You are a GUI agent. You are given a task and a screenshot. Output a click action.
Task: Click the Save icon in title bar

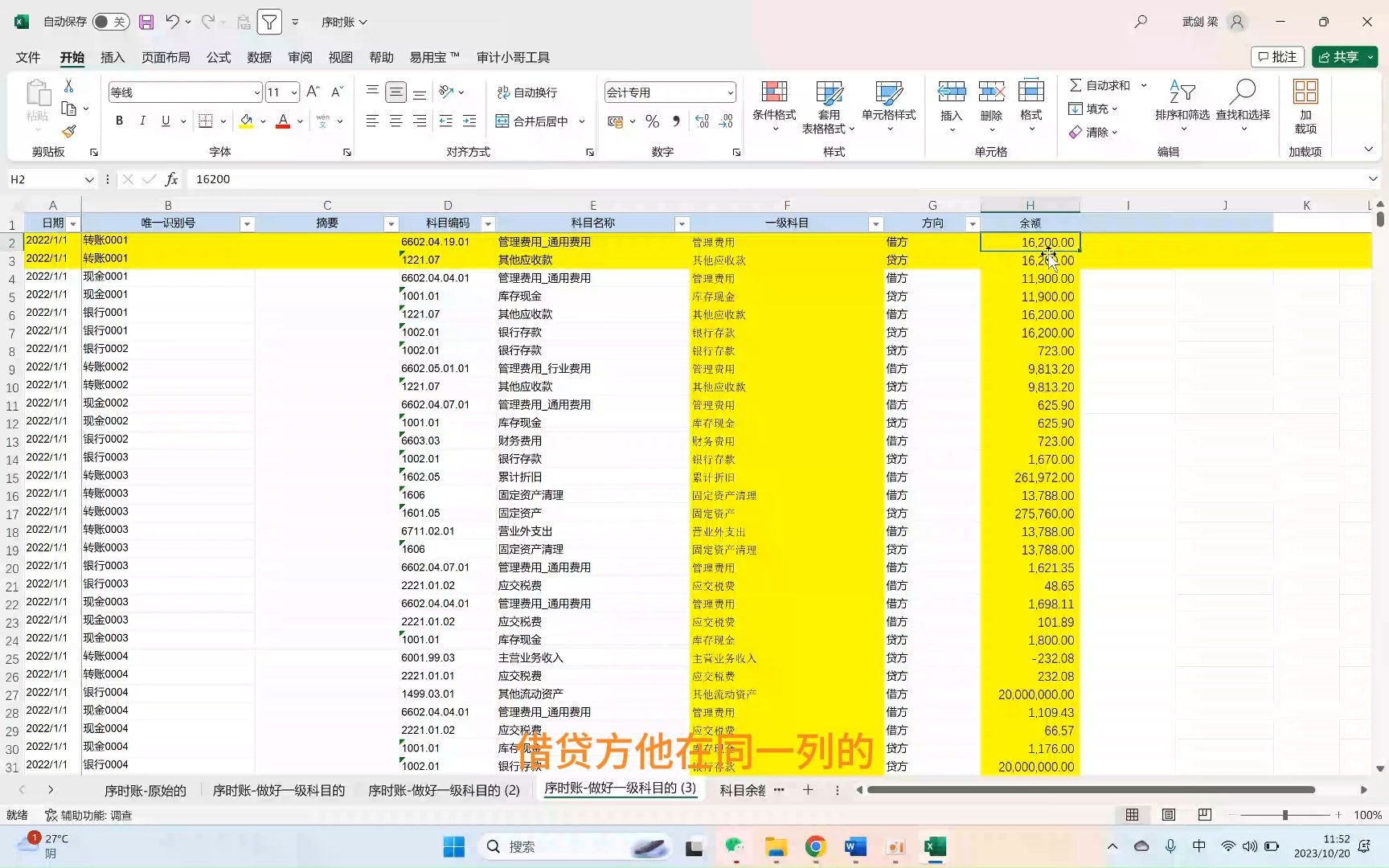coord(146,22)
